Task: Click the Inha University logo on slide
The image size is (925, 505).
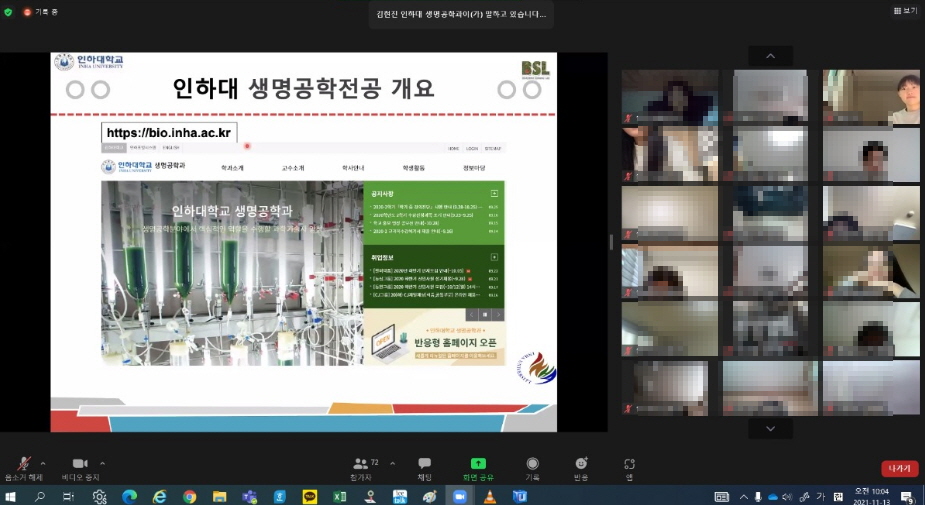Action: click(x=88, y=62)
